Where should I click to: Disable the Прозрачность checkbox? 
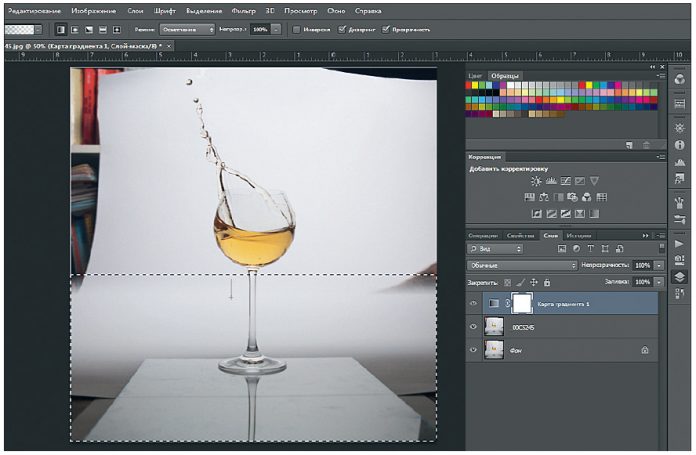click(x=386, y=29)
